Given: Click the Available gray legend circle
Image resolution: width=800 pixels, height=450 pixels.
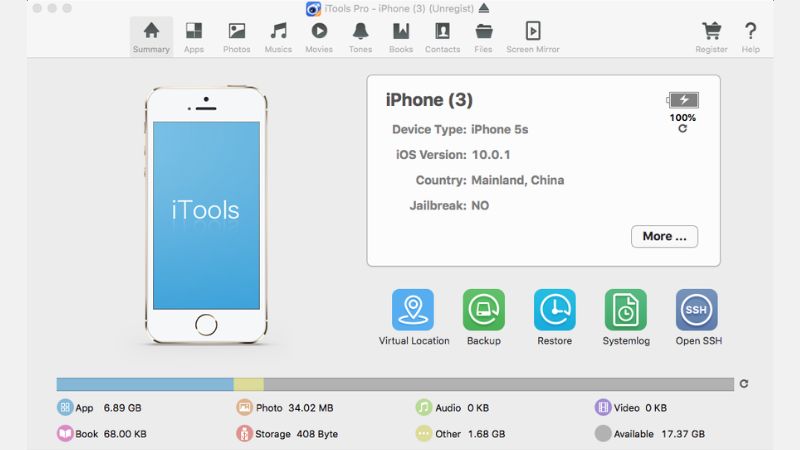Looking at the screenshot, I should (603, 434).
